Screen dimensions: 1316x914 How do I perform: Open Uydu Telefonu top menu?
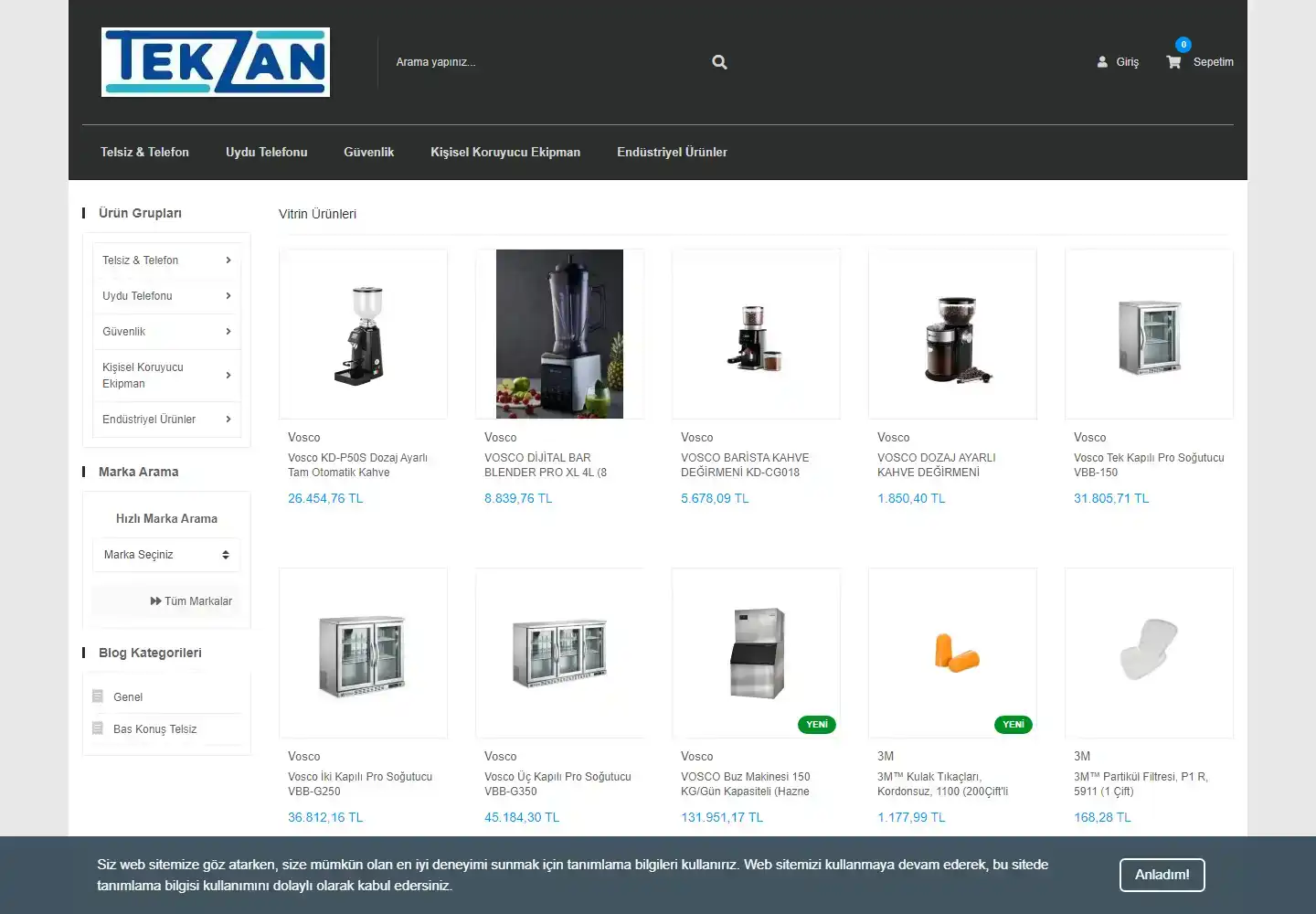(x=267, y=153)
